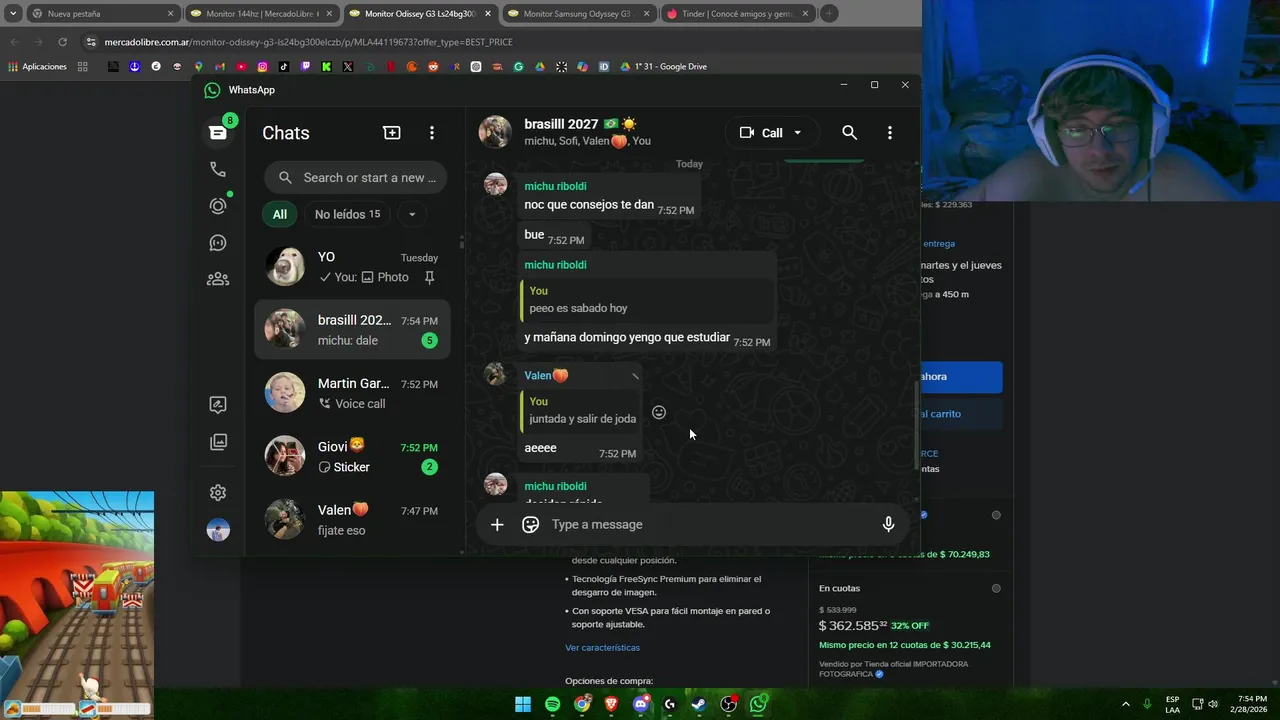Switch to the Nueva pestaña Chrome tab
The image size is (1280, 720).
[101, 14]
